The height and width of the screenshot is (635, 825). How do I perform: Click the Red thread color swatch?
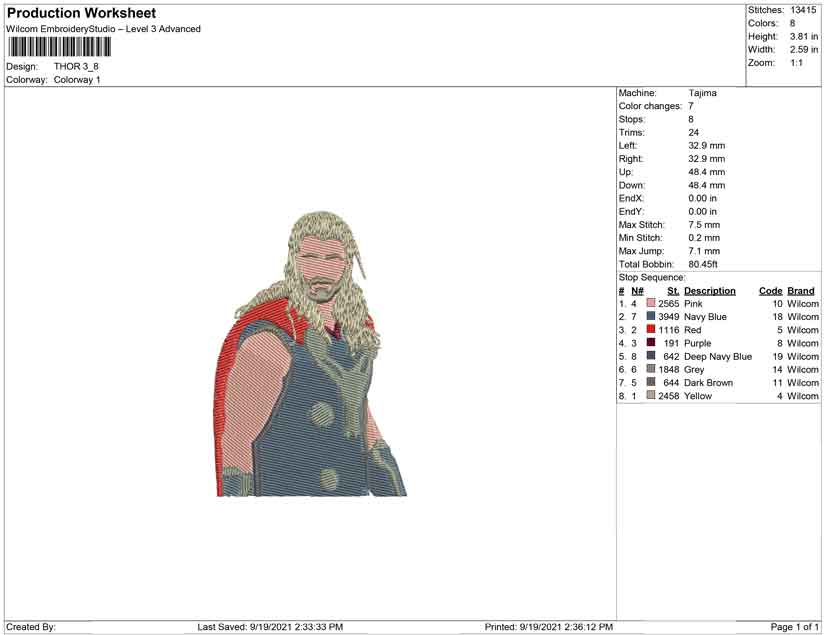pyautogui.click(x=651, y=329)
